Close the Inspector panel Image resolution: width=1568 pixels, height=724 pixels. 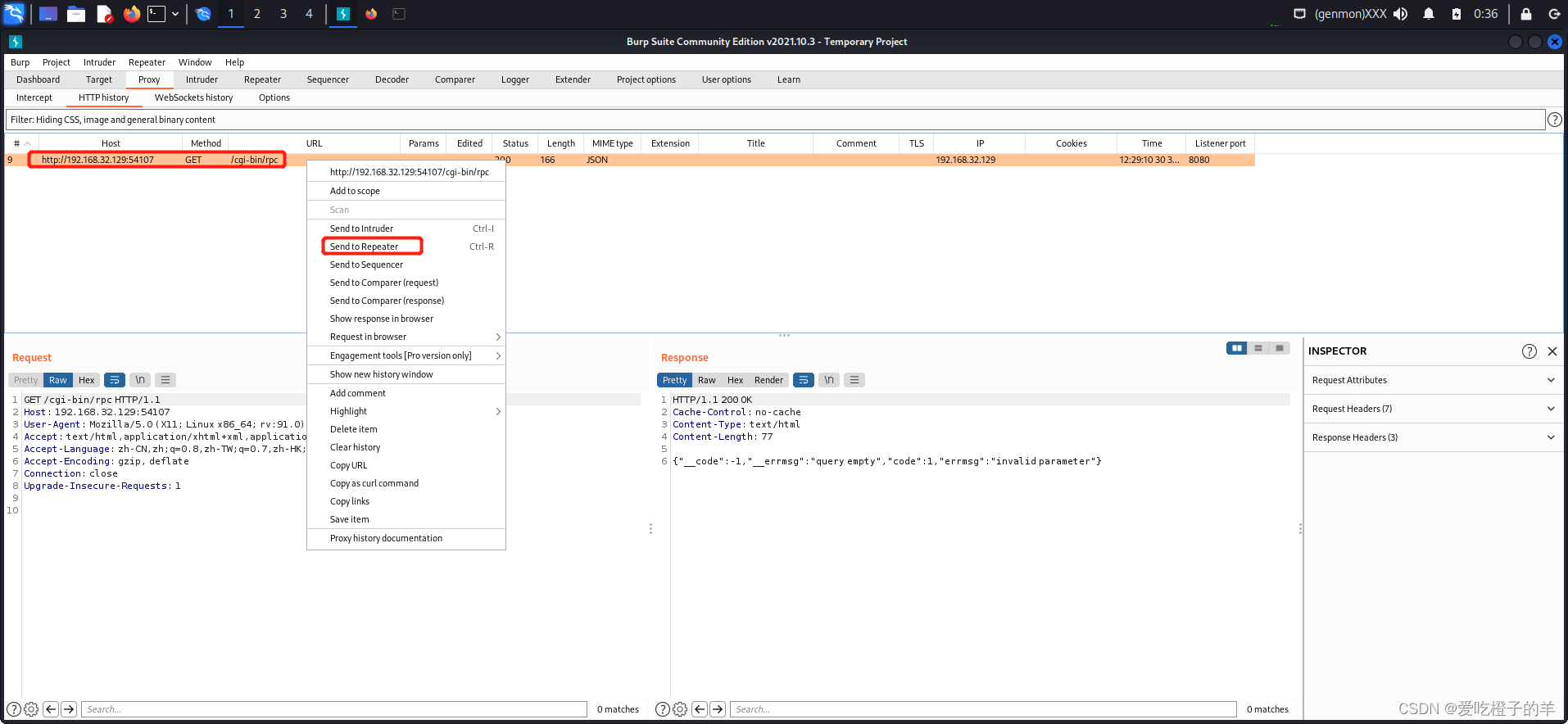(x=1552, y=351)
